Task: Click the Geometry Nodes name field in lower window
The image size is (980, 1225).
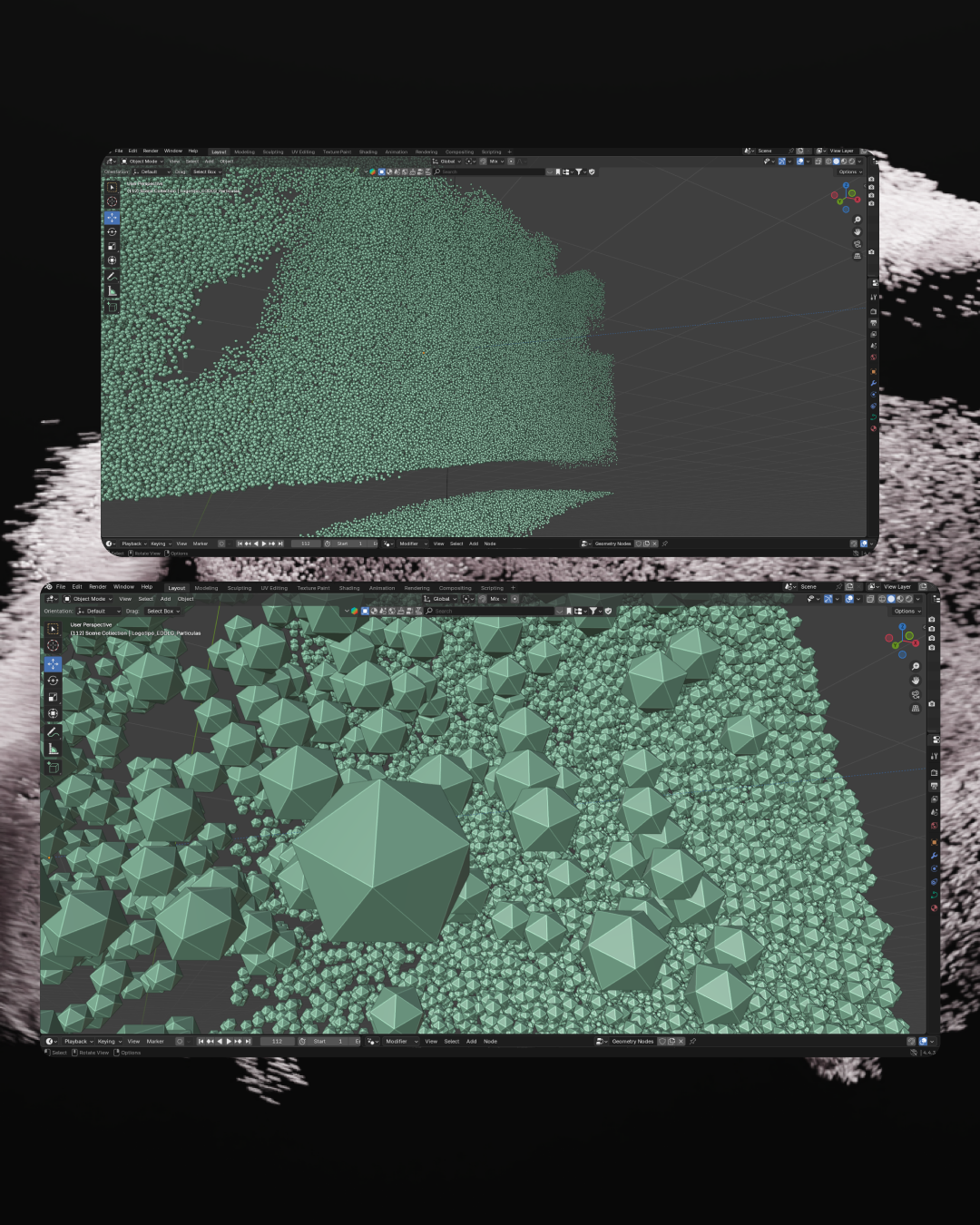Action: (632, 1041)
